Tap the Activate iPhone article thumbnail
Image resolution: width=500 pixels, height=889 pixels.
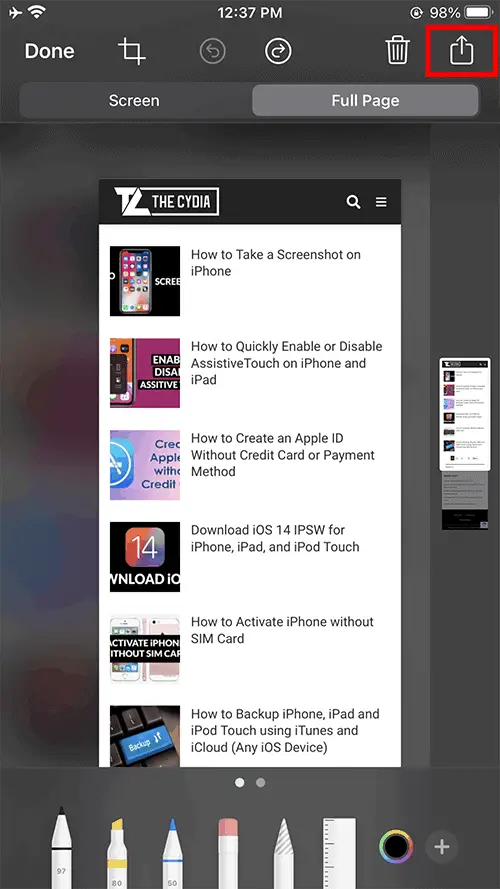145,649
